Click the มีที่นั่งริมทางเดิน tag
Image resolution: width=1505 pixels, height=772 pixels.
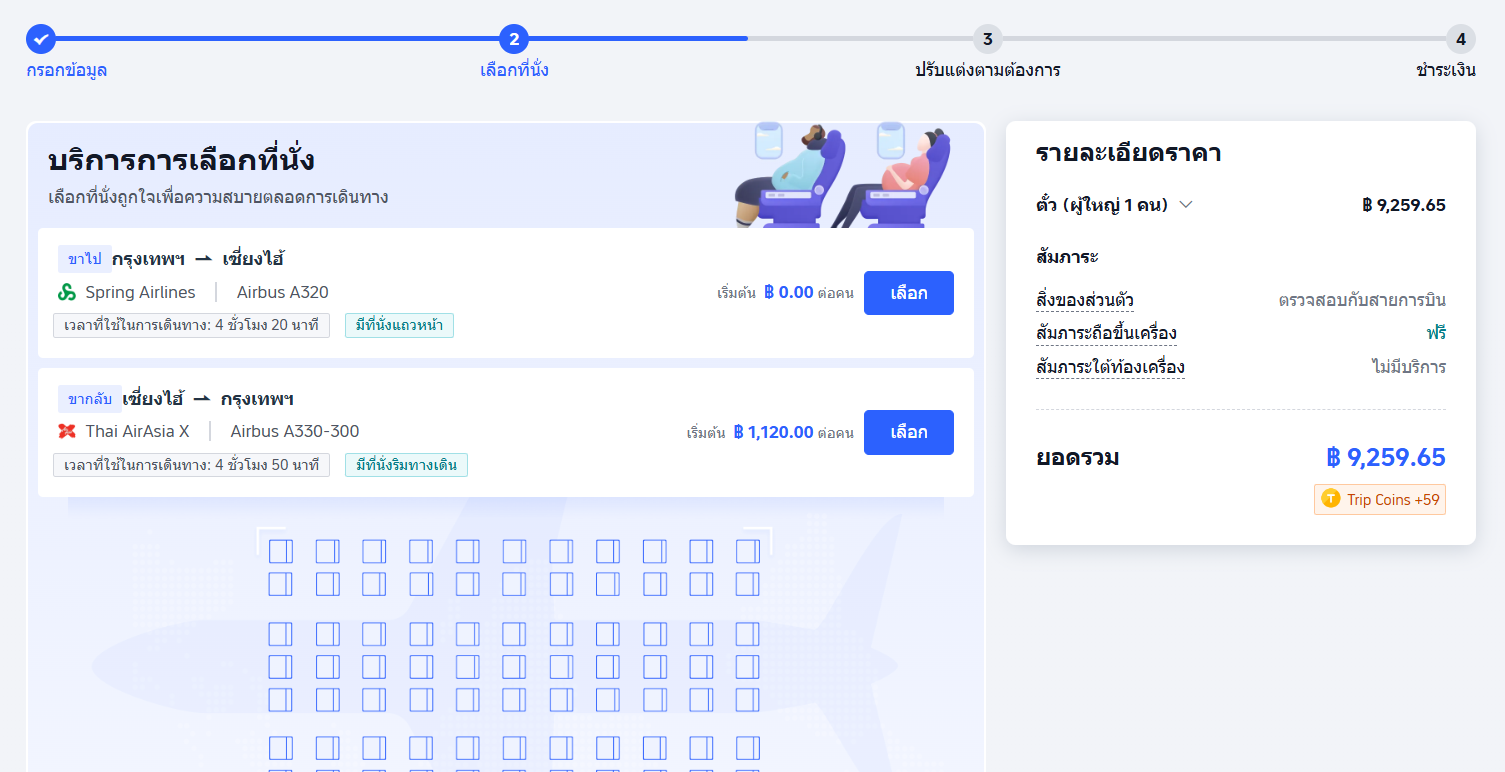coord(406,465)
